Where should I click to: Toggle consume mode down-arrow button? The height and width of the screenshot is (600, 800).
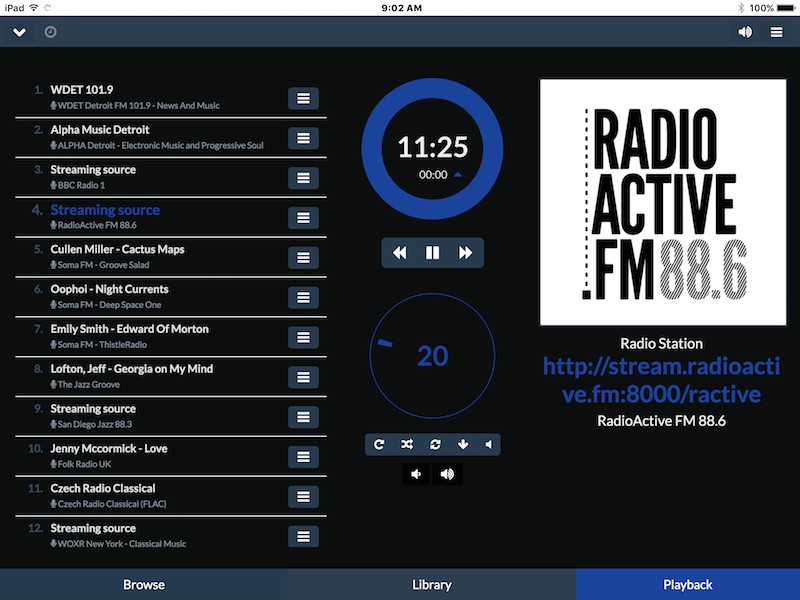pyautogui.click(x=463, y=444)
